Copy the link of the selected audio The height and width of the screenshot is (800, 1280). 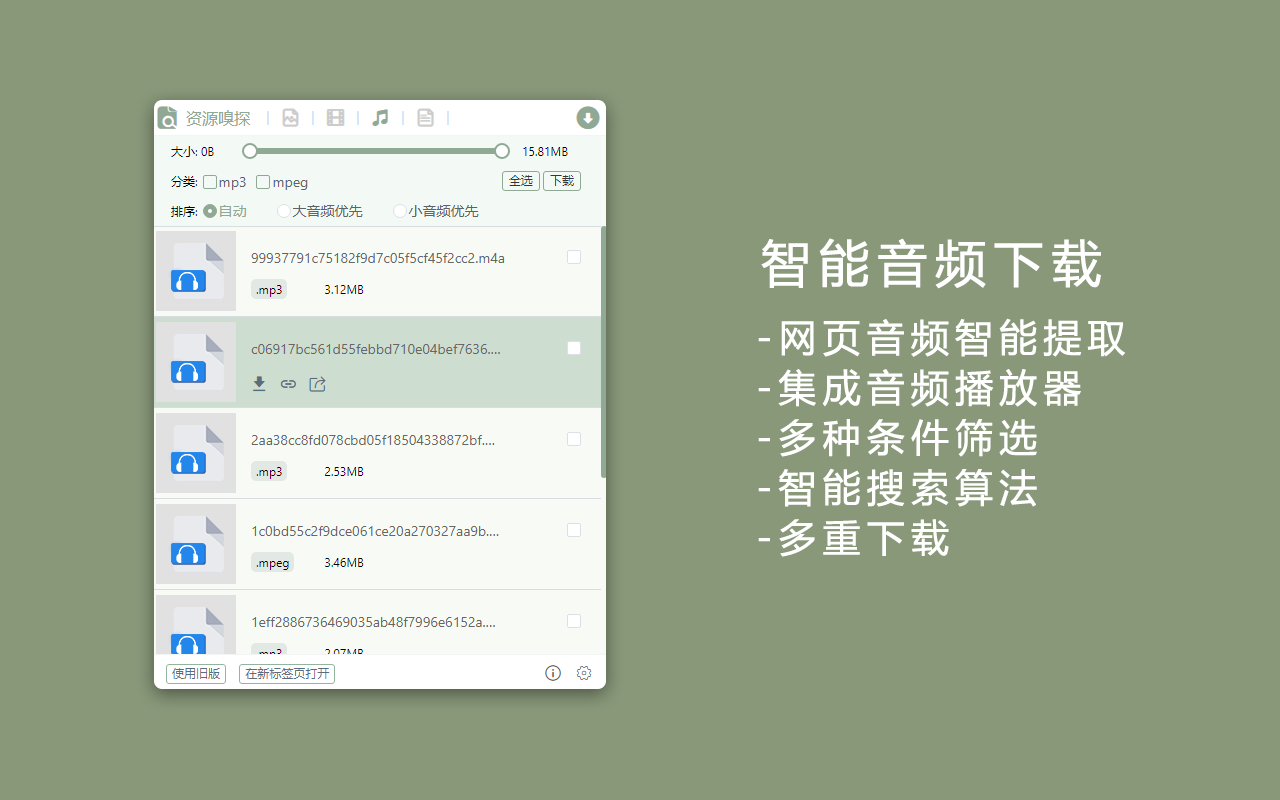pos(288,383)
